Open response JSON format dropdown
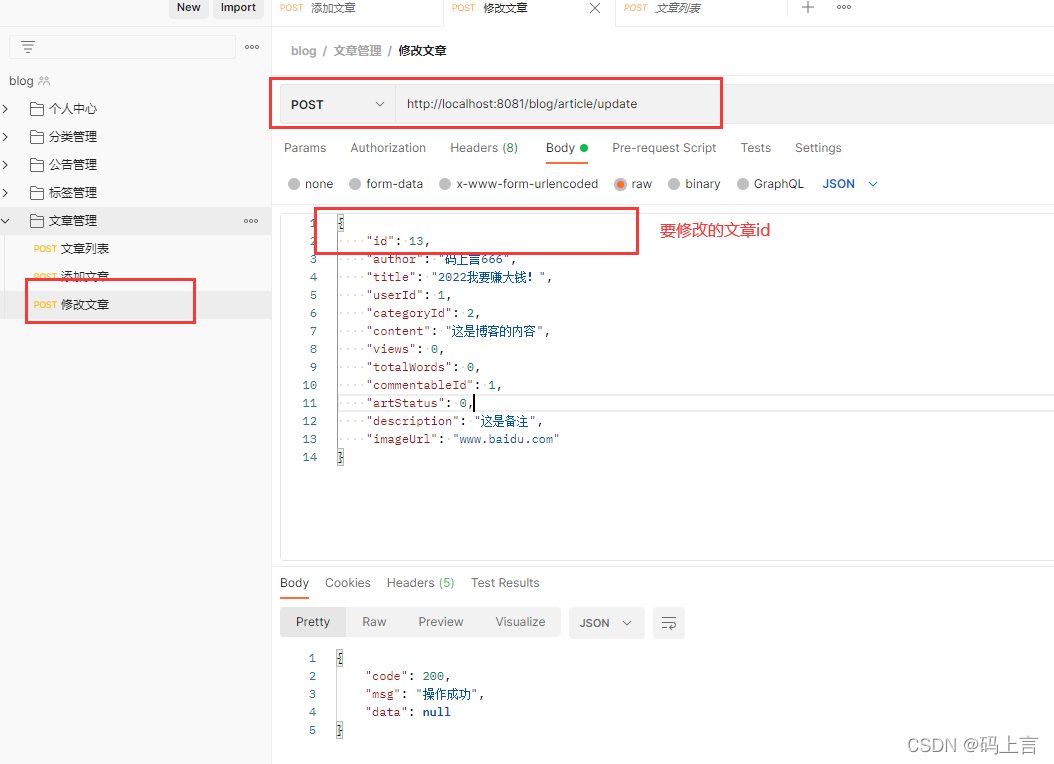The image size is (1054, 764). point(606,623)
